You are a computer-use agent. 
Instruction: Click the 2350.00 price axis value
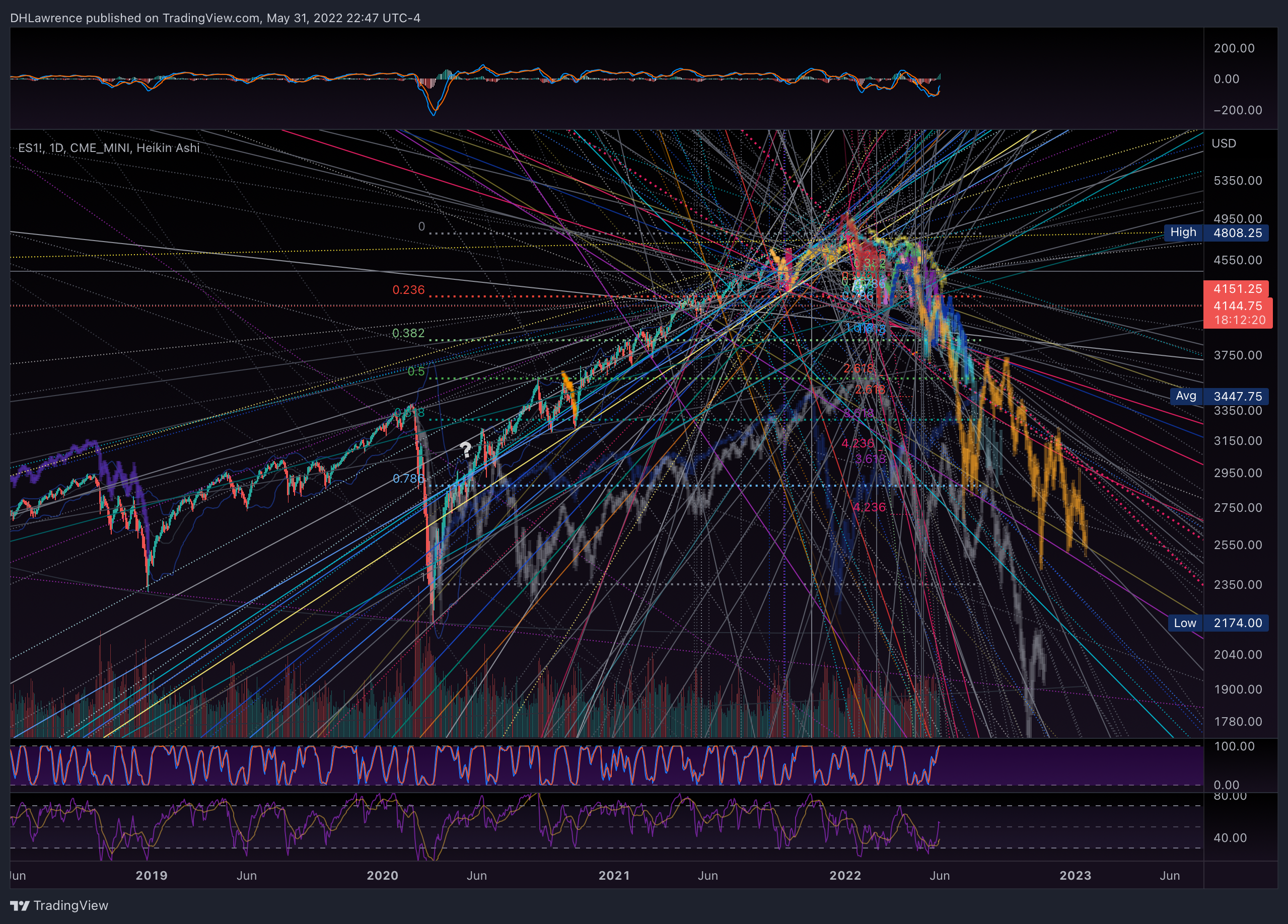click(x=1238, y=585)
